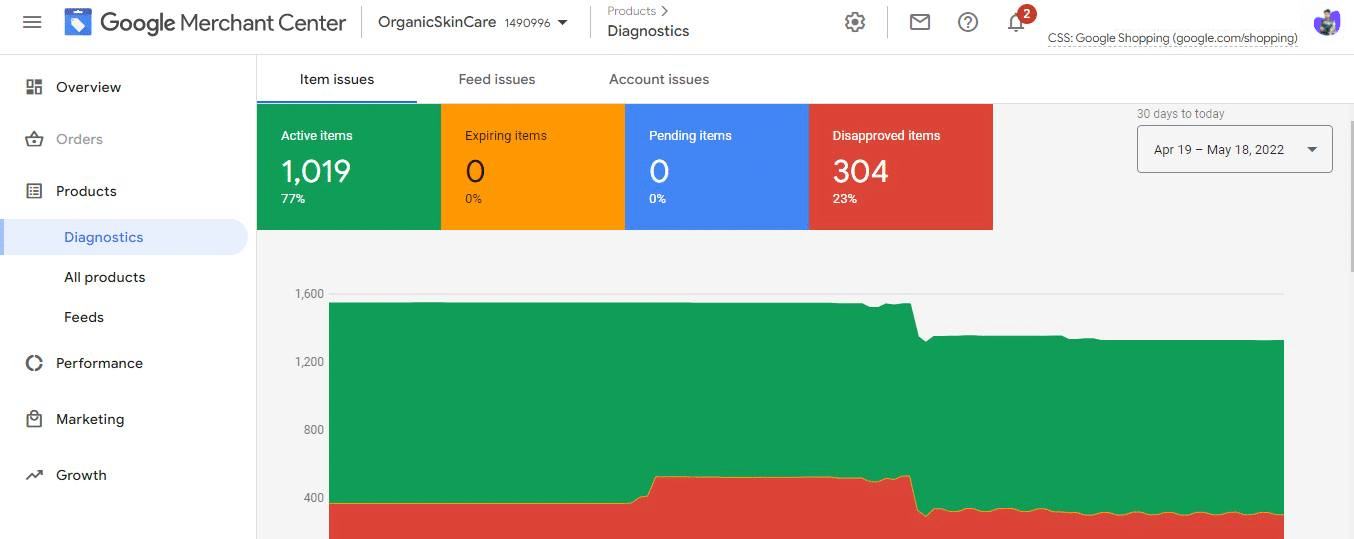
Task: Click the Overview dashboard icon
Action: point(34,87)
